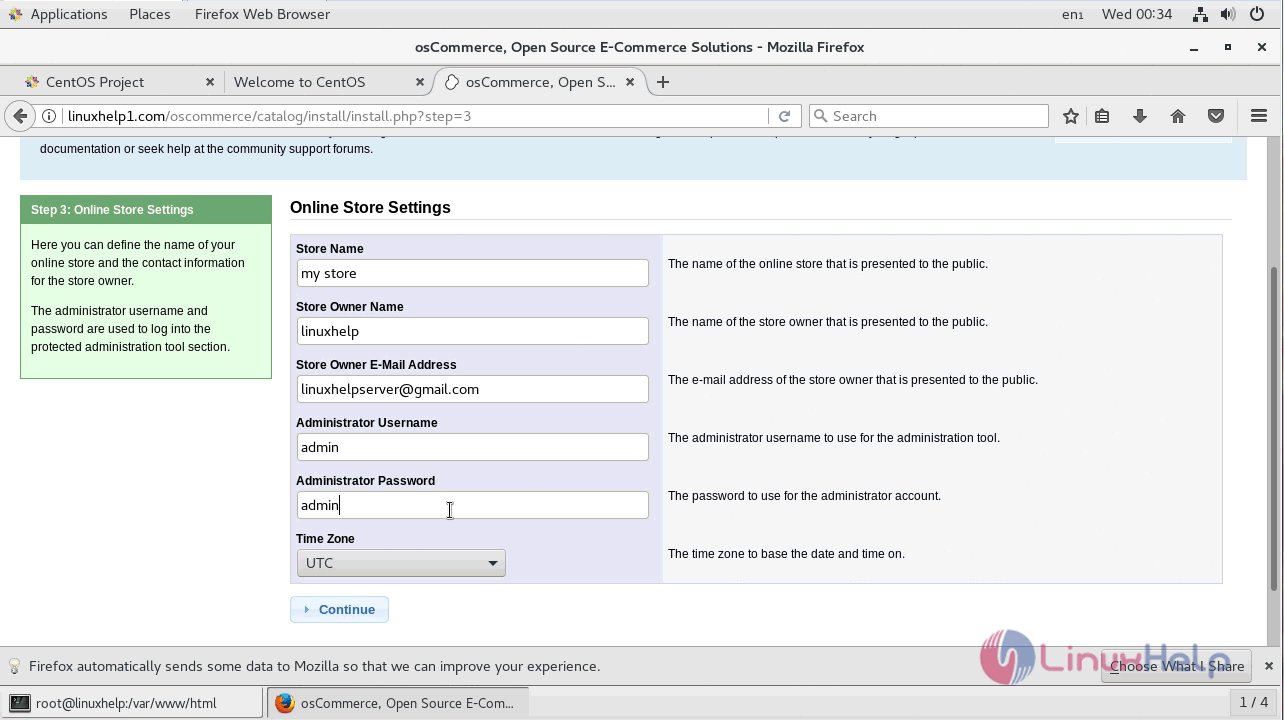Viewport: 1284px width, 720px height.
Task: Focus the Administrator Password field
Action: tap(473, 505)
